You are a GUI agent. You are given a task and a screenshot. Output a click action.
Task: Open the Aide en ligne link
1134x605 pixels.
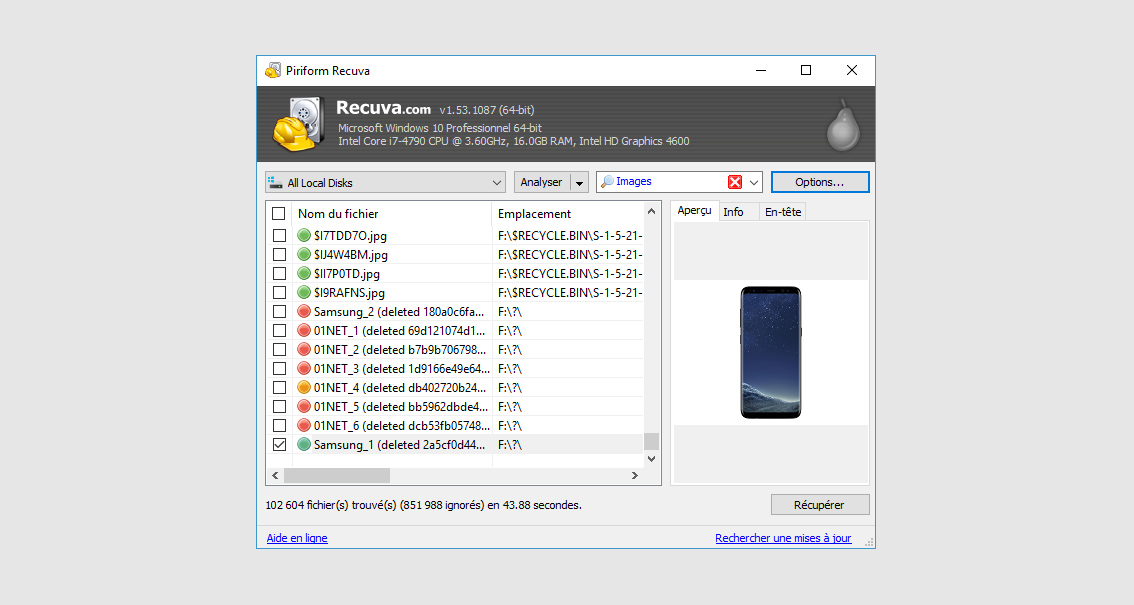(x=297, y=538)
